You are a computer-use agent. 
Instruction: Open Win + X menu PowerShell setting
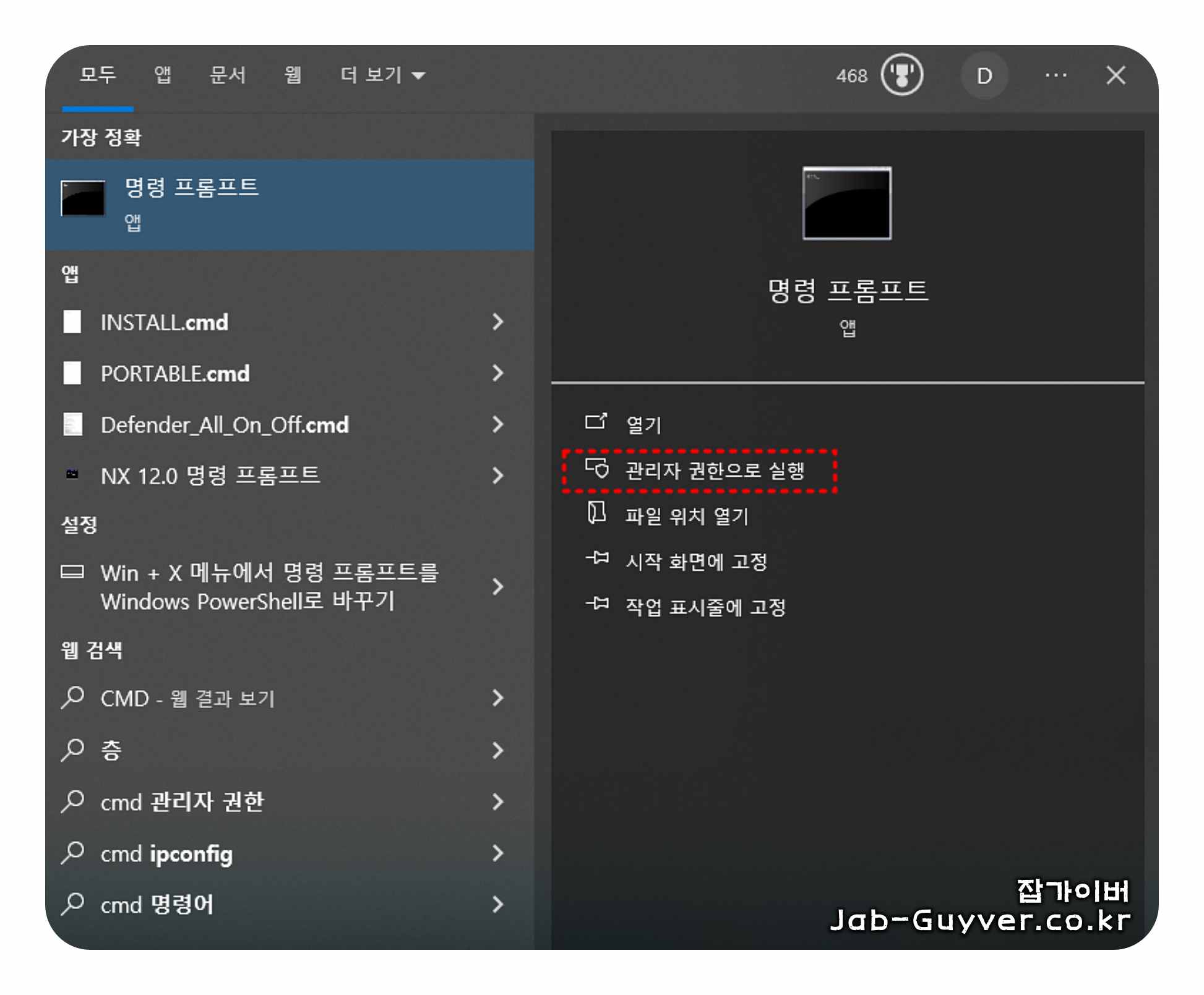click(269, 586)
